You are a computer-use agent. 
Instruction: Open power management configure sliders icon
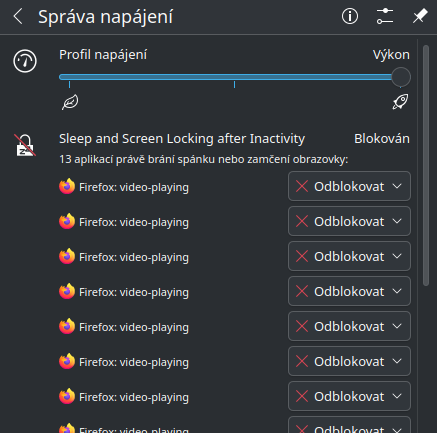[x=385, y=16]
